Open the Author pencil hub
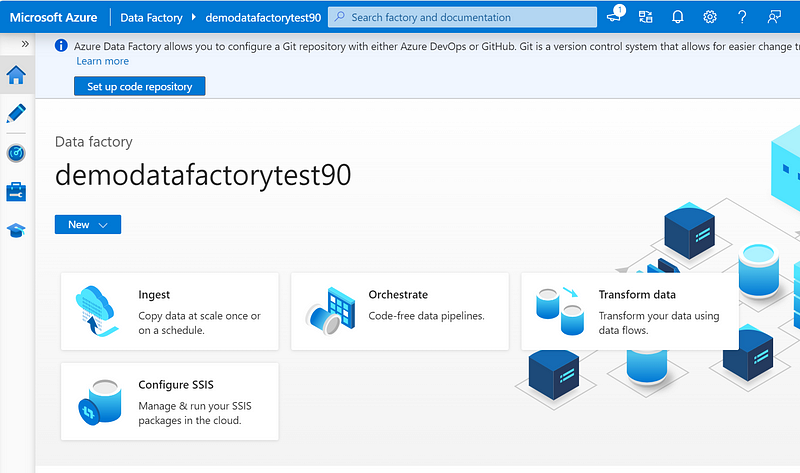Screen dimensions: 800x473 [x=16, y=113]
